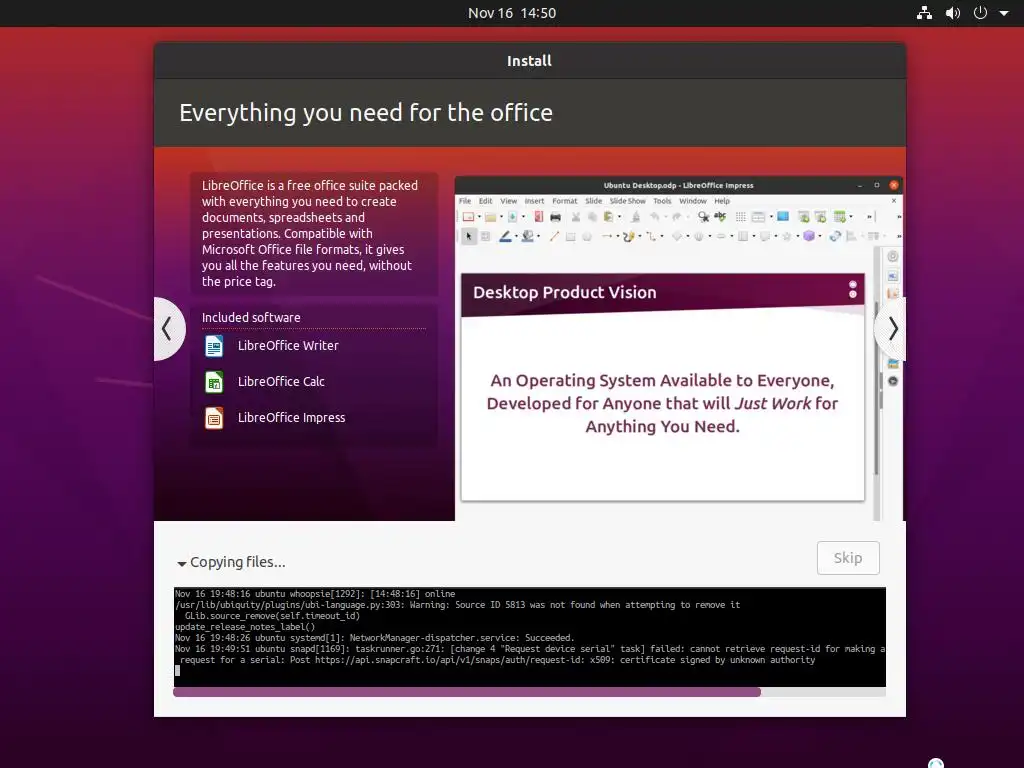
Task: Select the Rectangle shape tool in Impress
Action: [570, 236]
